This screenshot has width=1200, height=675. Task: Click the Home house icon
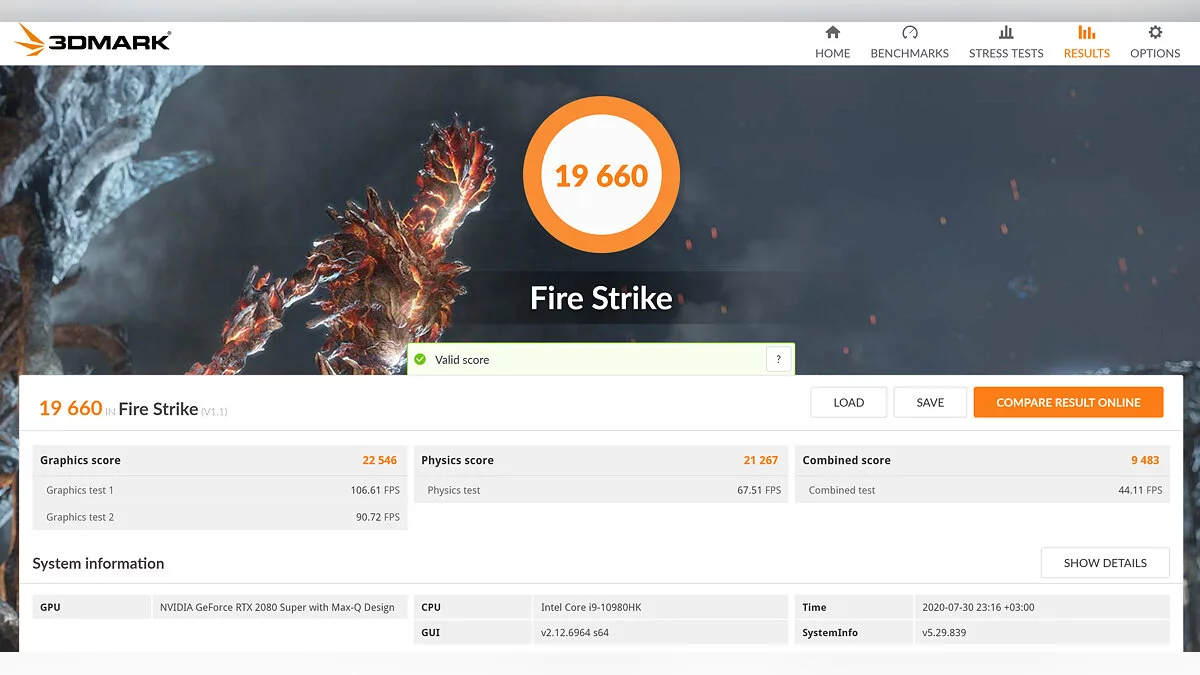click(x=832, y=32)
